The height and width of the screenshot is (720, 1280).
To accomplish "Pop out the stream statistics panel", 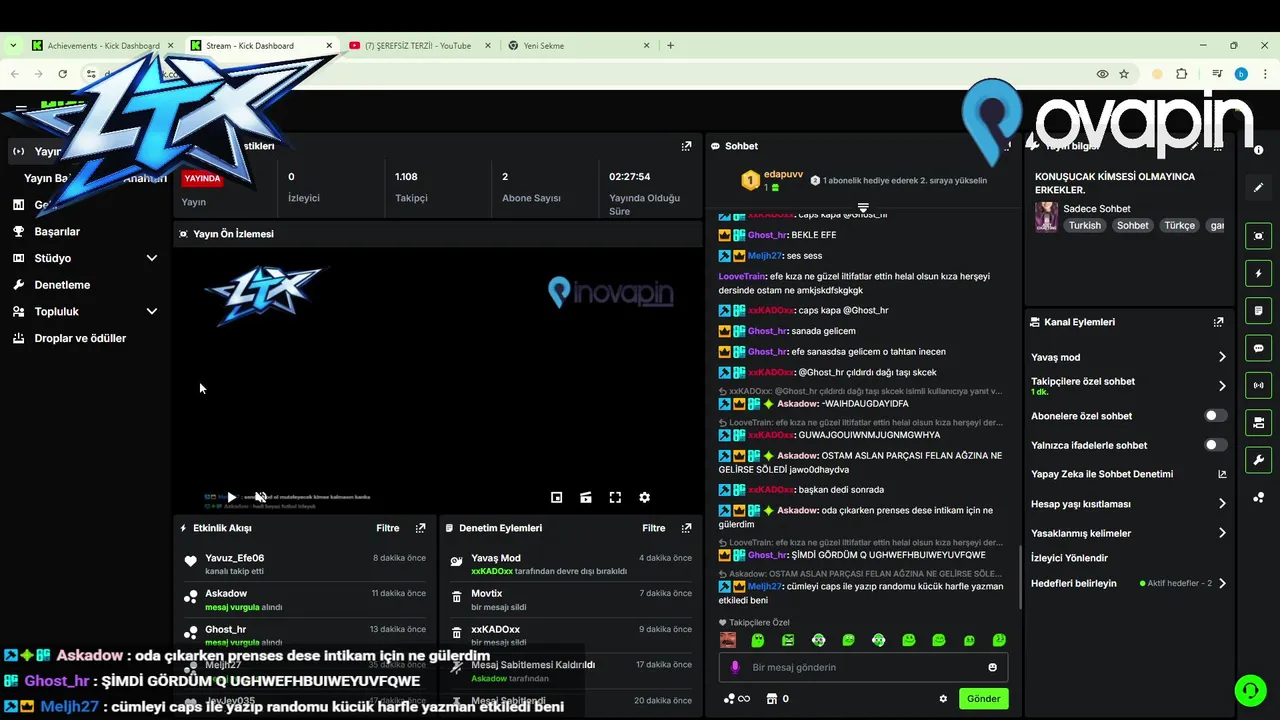I will (x=686, y=146).
